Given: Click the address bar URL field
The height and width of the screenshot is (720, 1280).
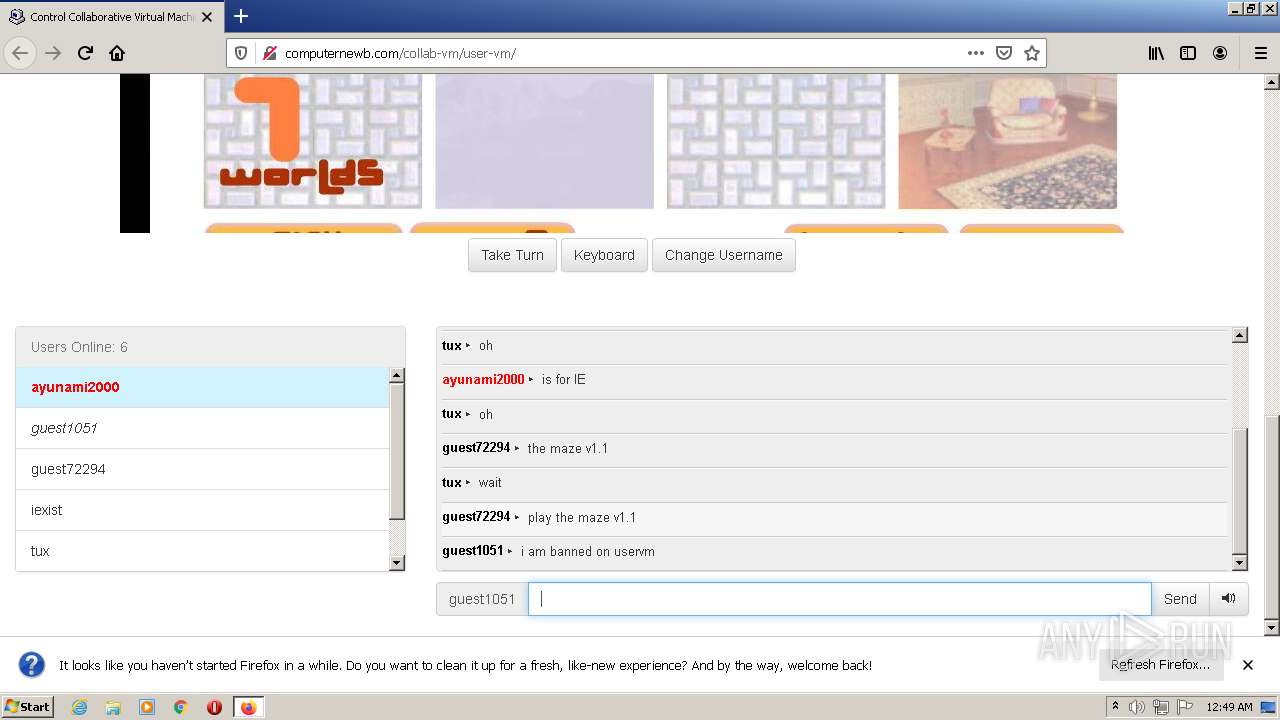Looking at the screenshot, I should pos(620,53).
